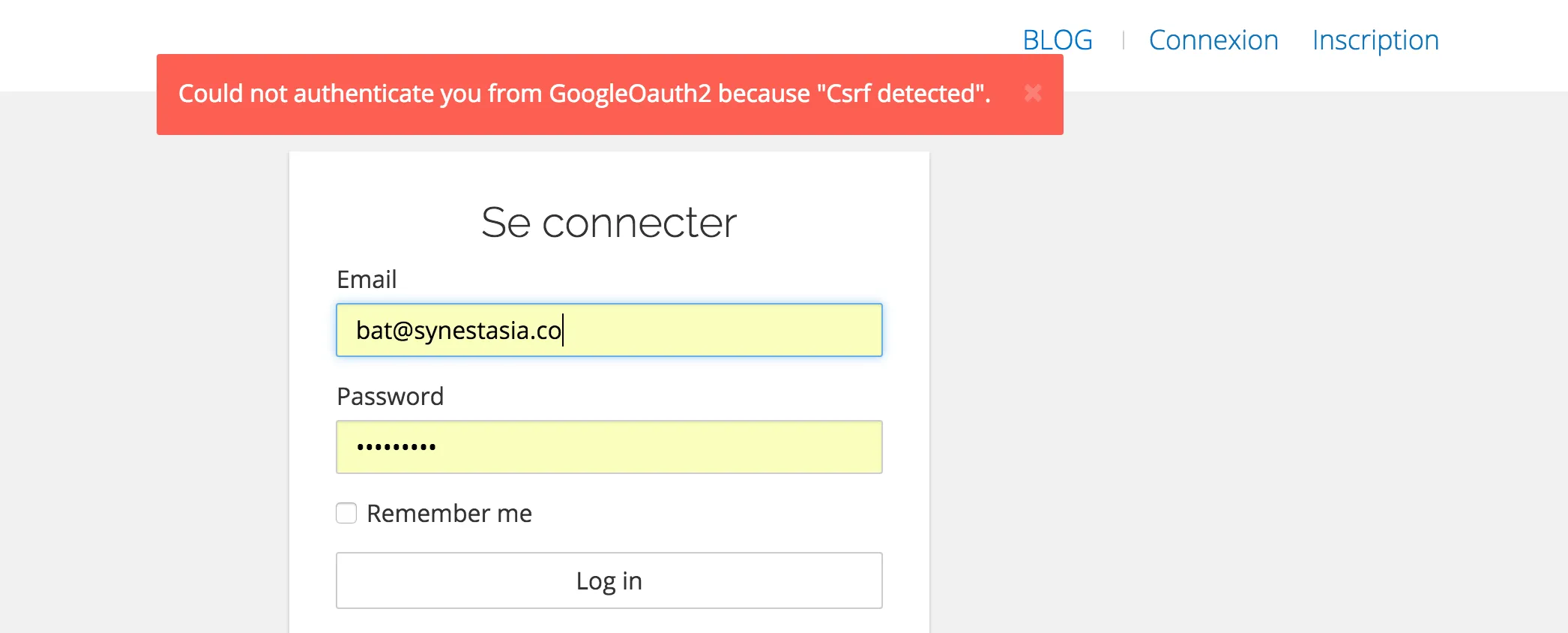Click into the Password field

tap(609, 447)
